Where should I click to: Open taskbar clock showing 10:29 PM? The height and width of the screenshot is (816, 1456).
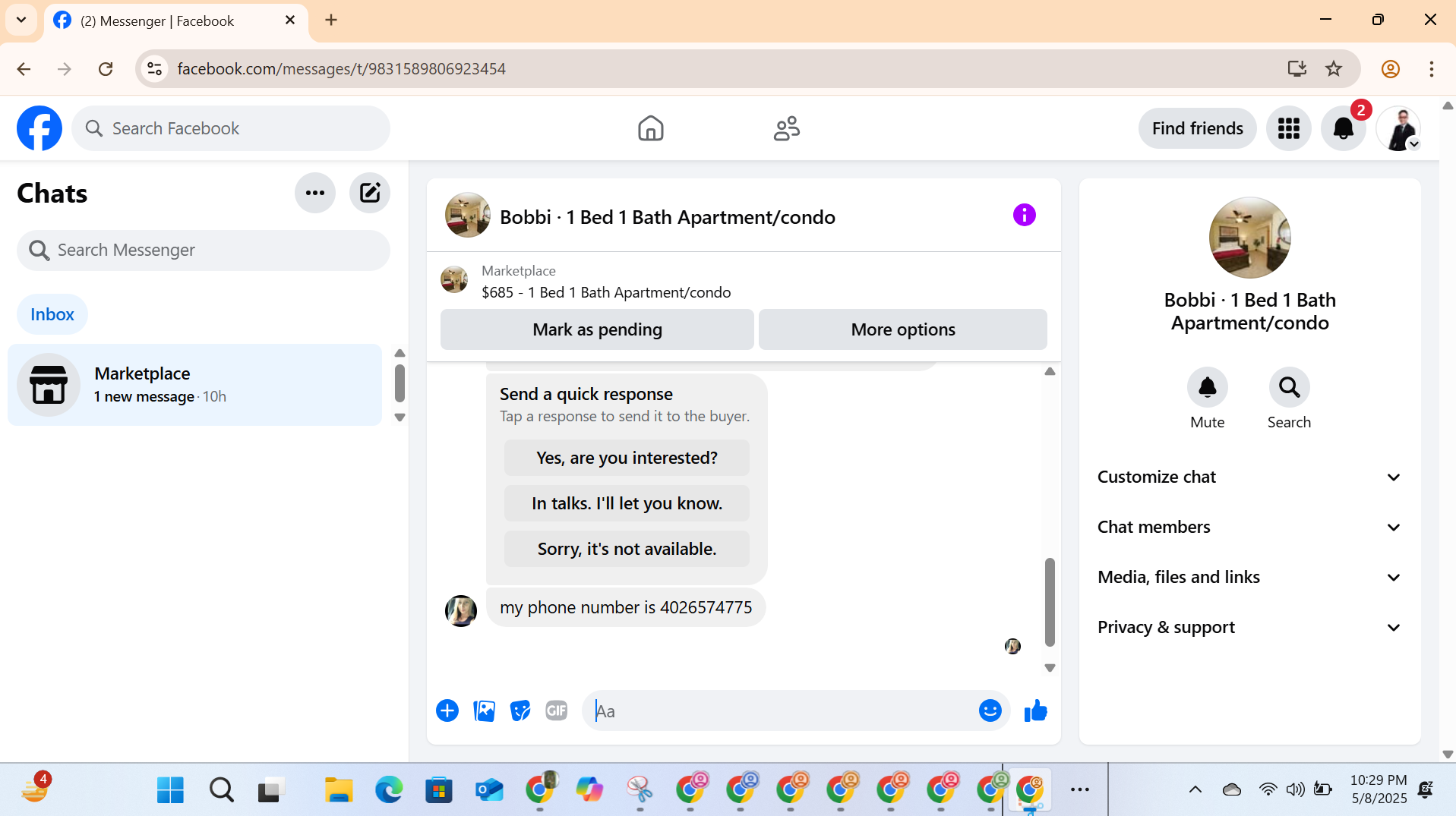coord(1379,789)
